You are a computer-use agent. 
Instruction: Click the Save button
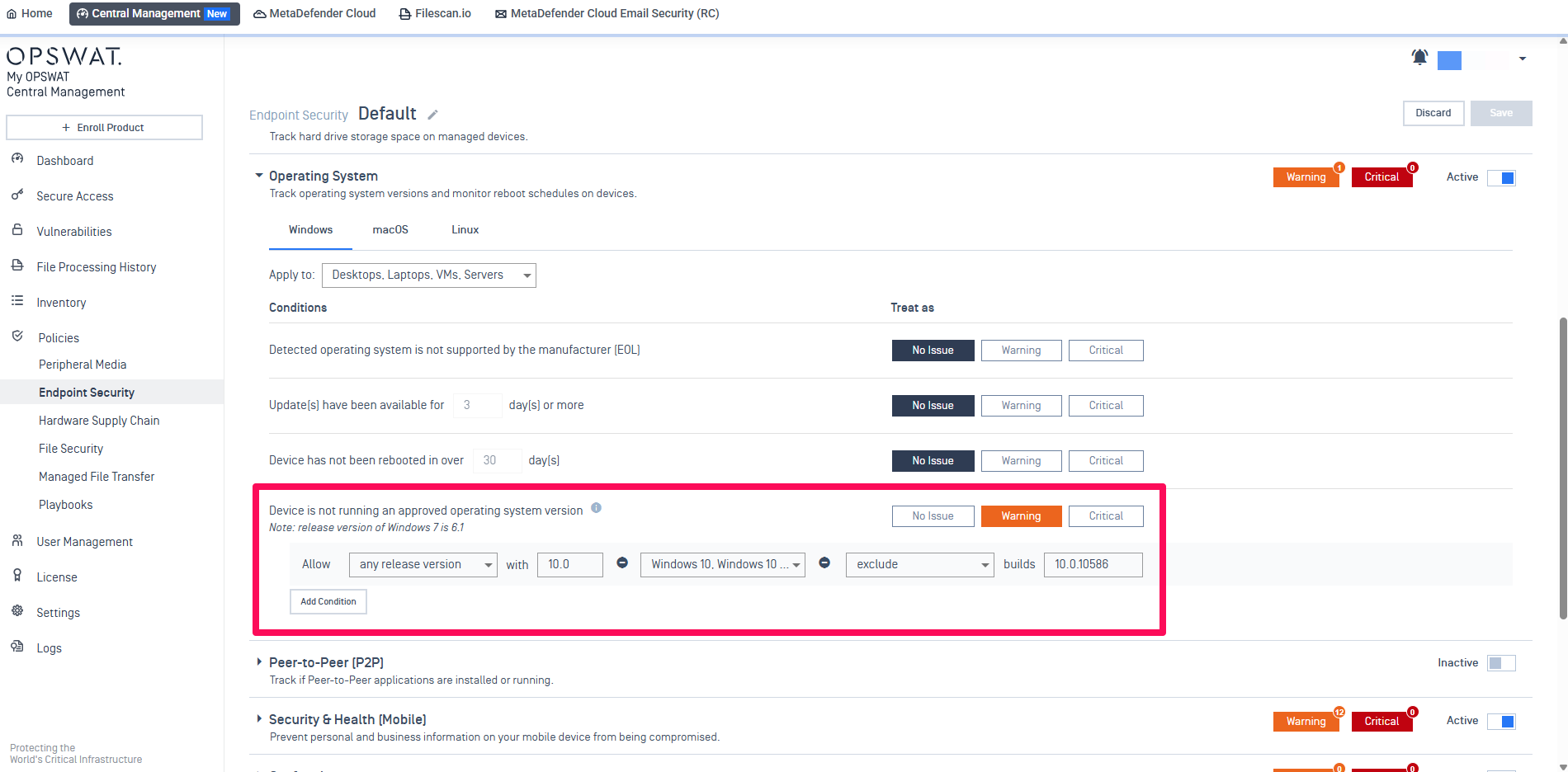[1501, 114]
